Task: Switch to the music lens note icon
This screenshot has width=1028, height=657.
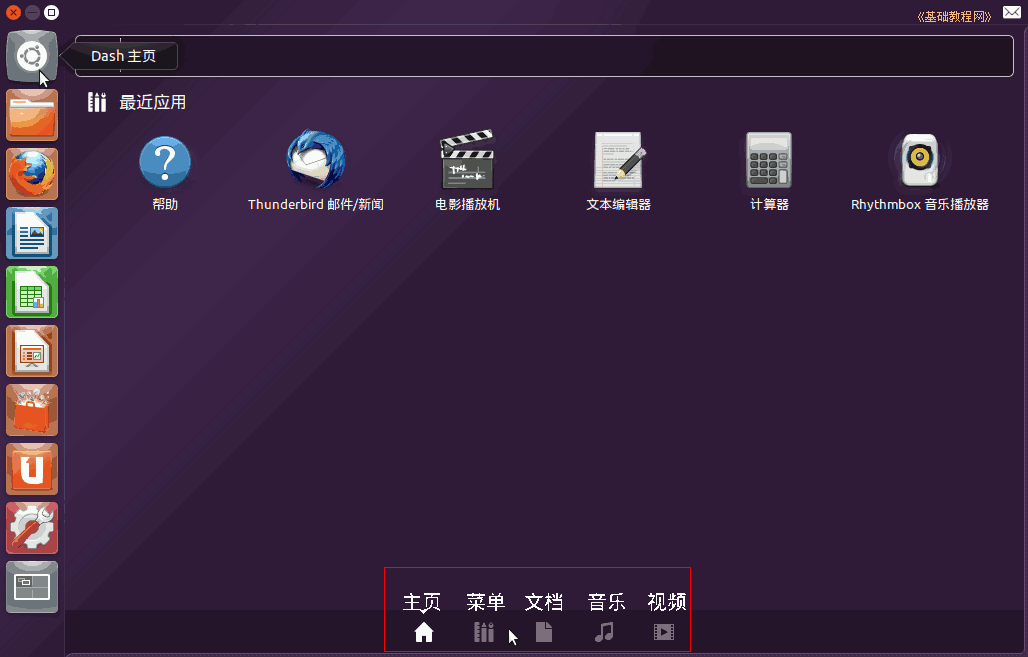Action: 604,632
